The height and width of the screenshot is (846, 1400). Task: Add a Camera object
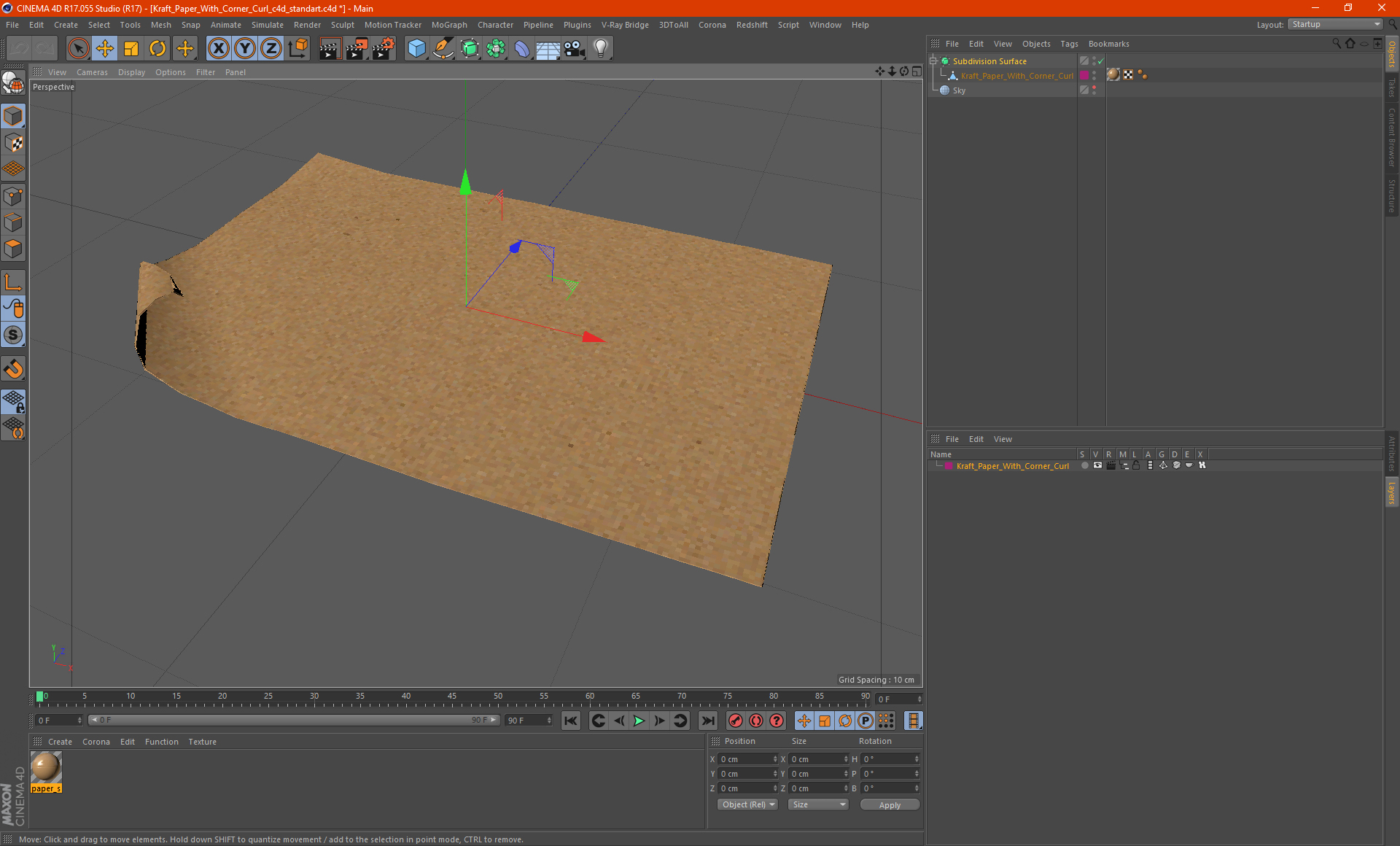pos(575,49)
